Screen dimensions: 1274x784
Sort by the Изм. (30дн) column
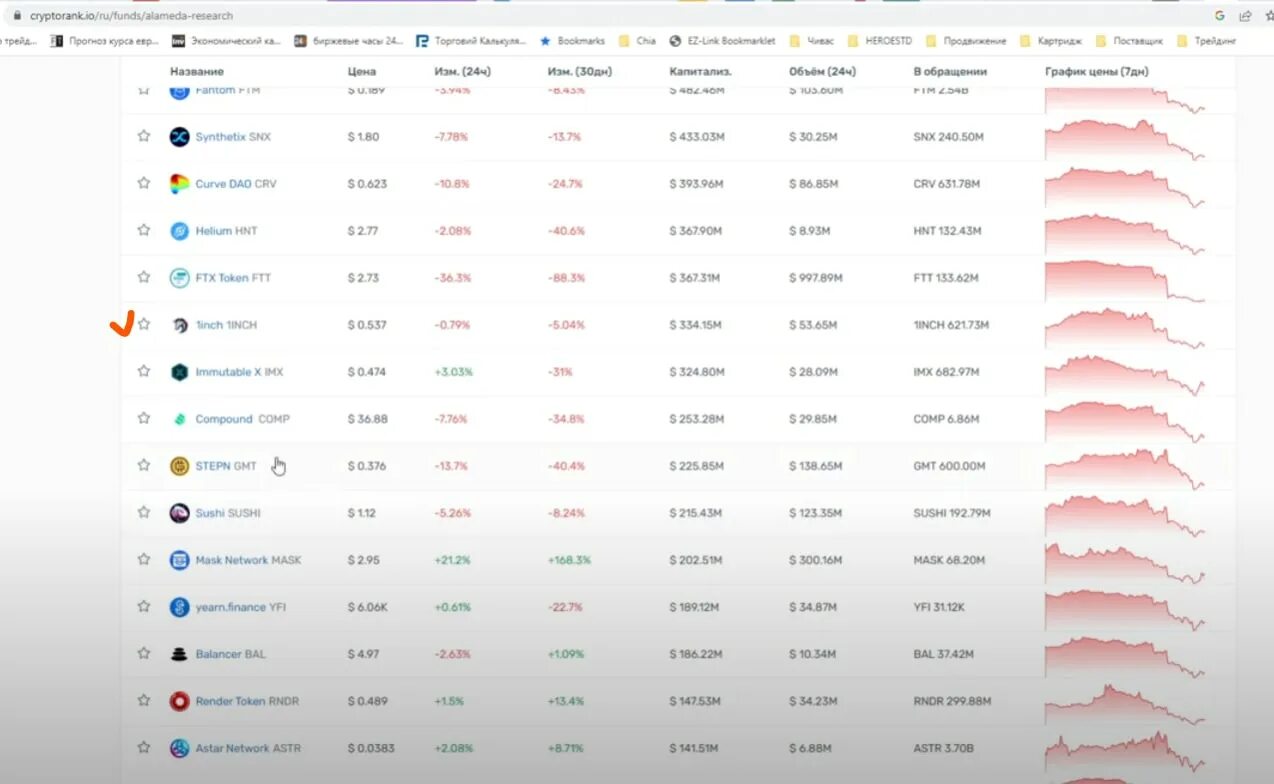tap(580, 72)
